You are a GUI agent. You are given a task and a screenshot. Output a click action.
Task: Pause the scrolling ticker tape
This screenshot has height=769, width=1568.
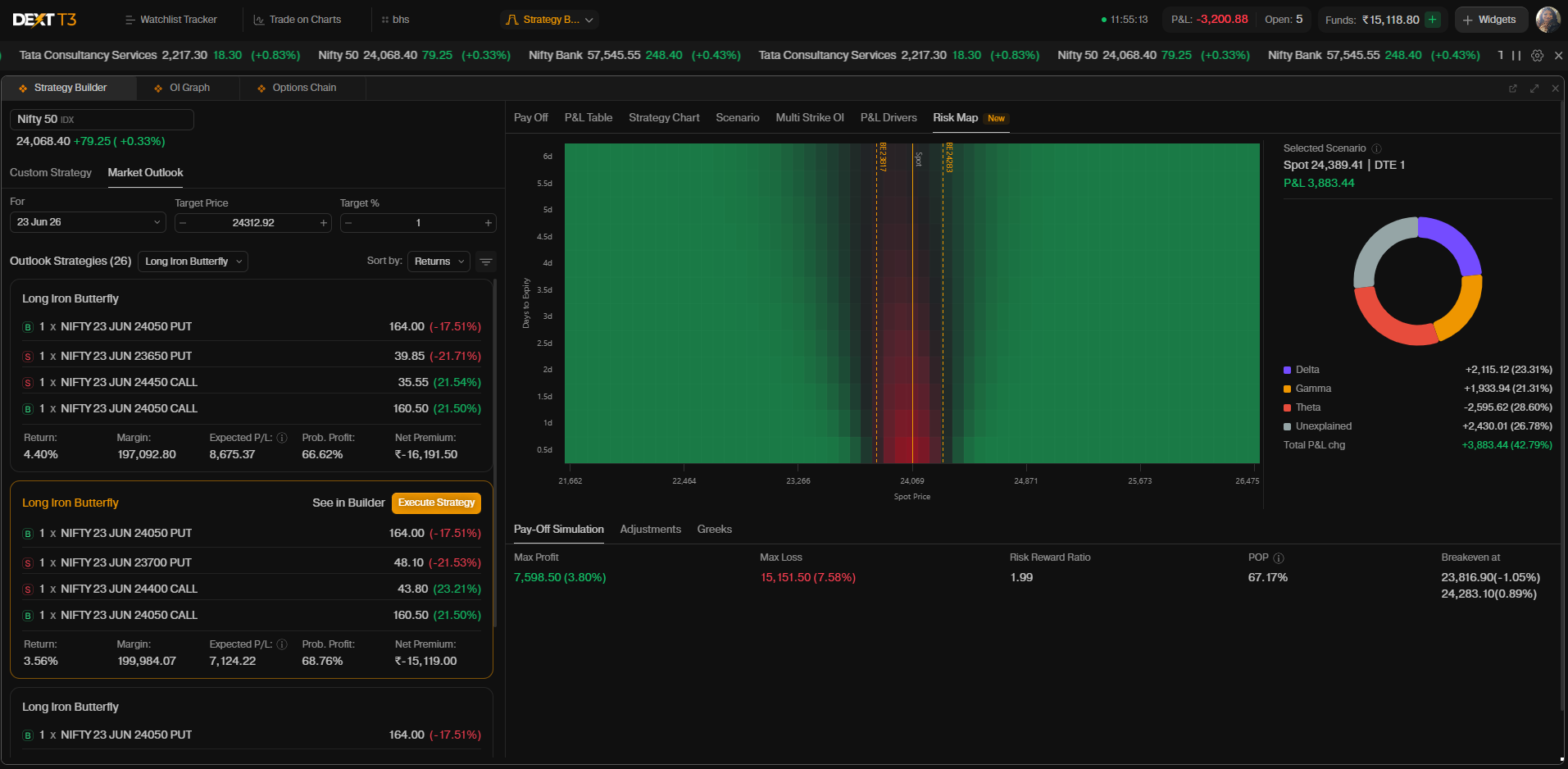(x=1516, y=56)
